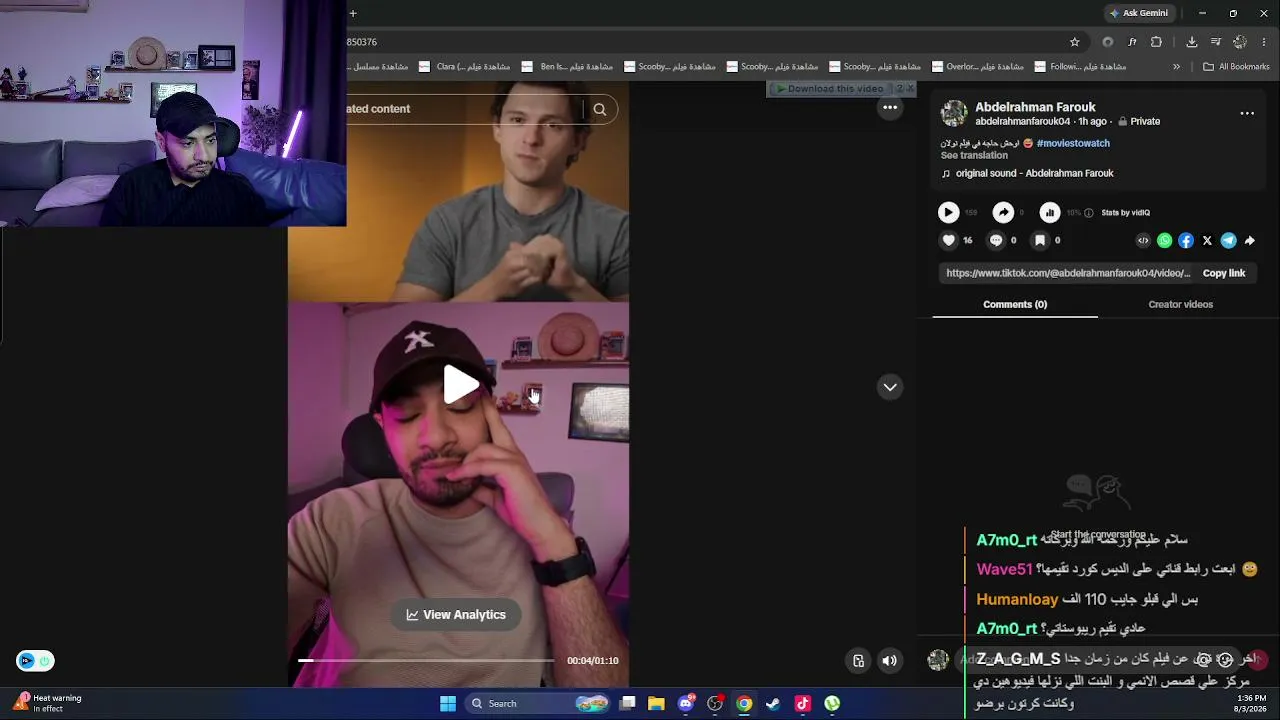Open original sound - Abdelrahman Farouk
Viewport: 1280px width, 720px height.
coord(1034,173)
